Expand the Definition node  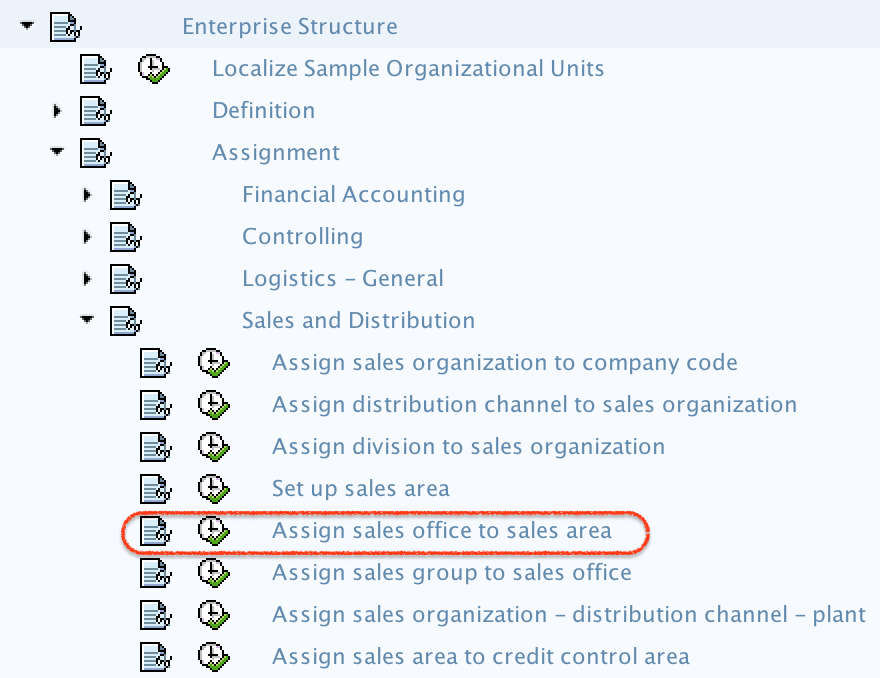(57, 110)
